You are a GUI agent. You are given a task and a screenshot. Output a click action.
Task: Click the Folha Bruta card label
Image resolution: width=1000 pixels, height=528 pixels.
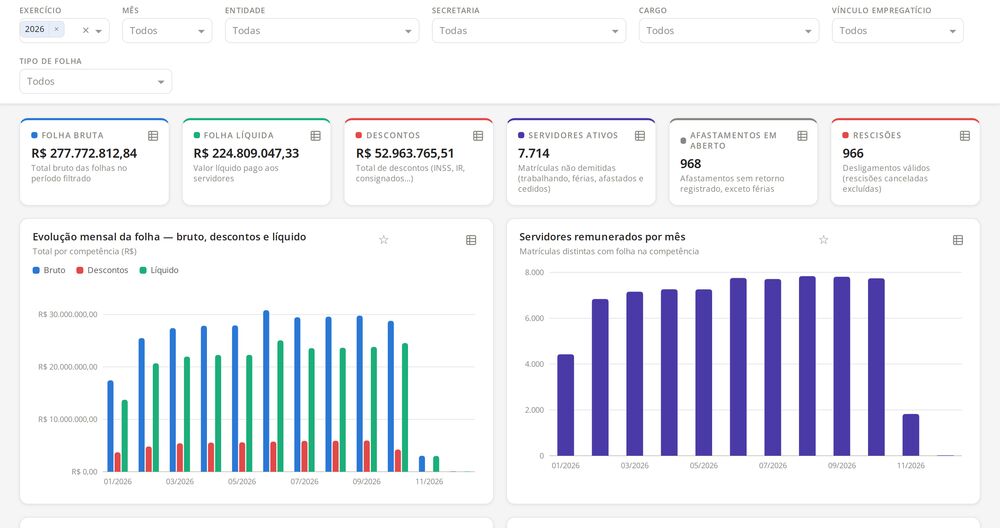pyautogui.click(x=72, y=135)
